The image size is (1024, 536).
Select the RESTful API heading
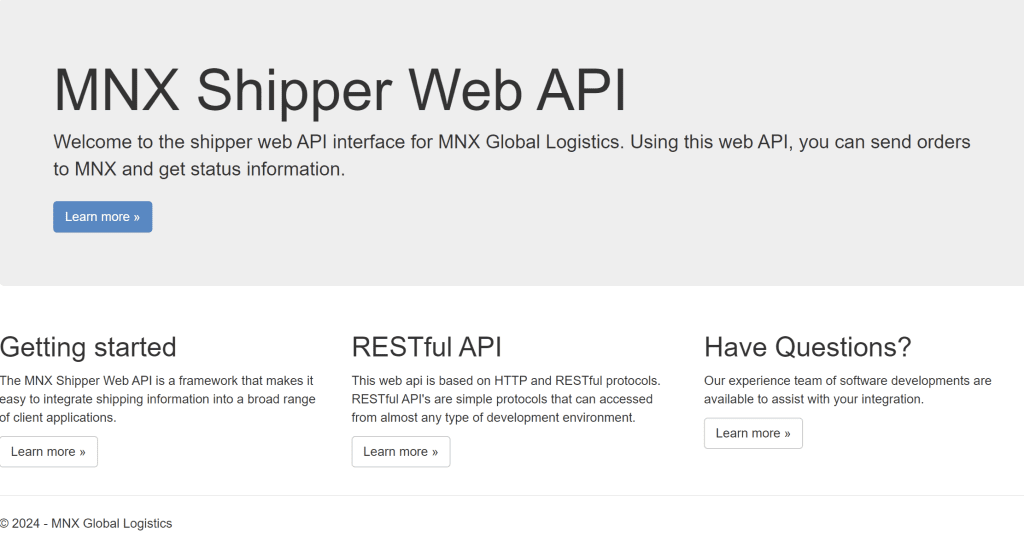coord(426,347)
